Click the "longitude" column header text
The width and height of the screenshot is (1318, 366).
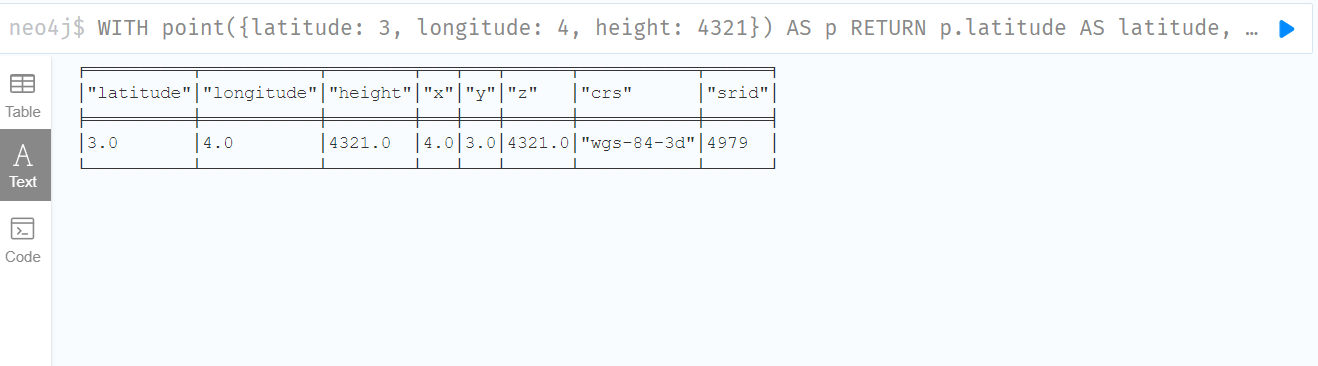point(260,93)
